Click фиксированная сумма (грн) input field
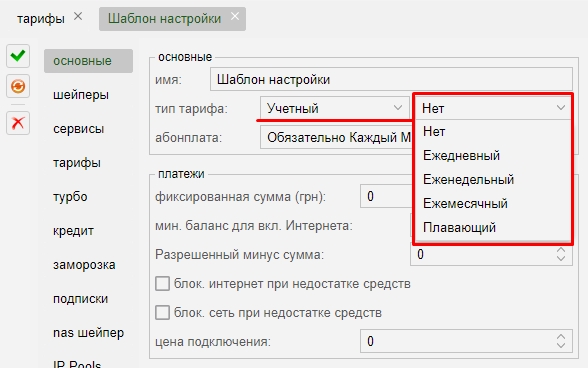 [386, 196]
